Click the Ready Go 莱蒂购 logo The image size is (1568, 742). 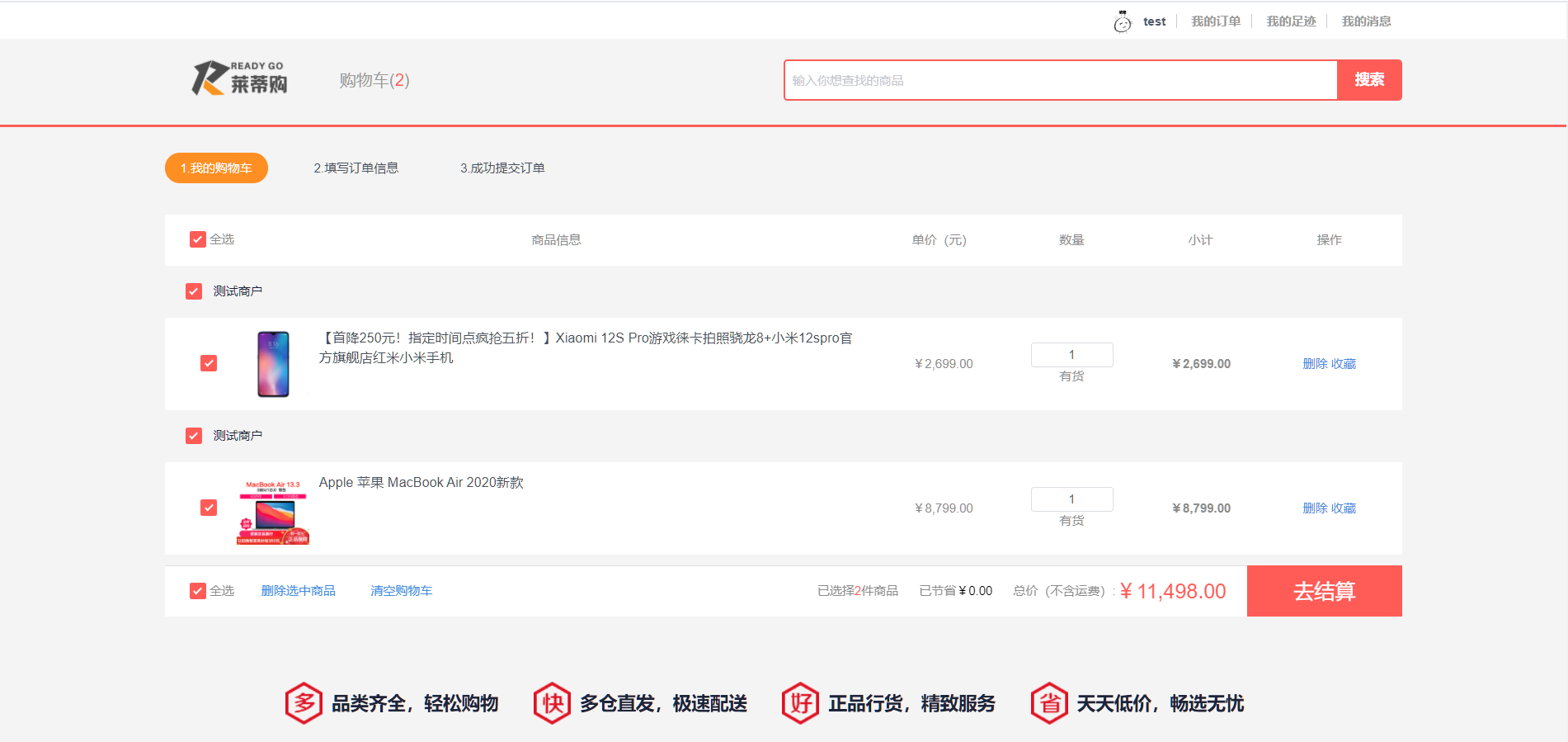point(240,78)
